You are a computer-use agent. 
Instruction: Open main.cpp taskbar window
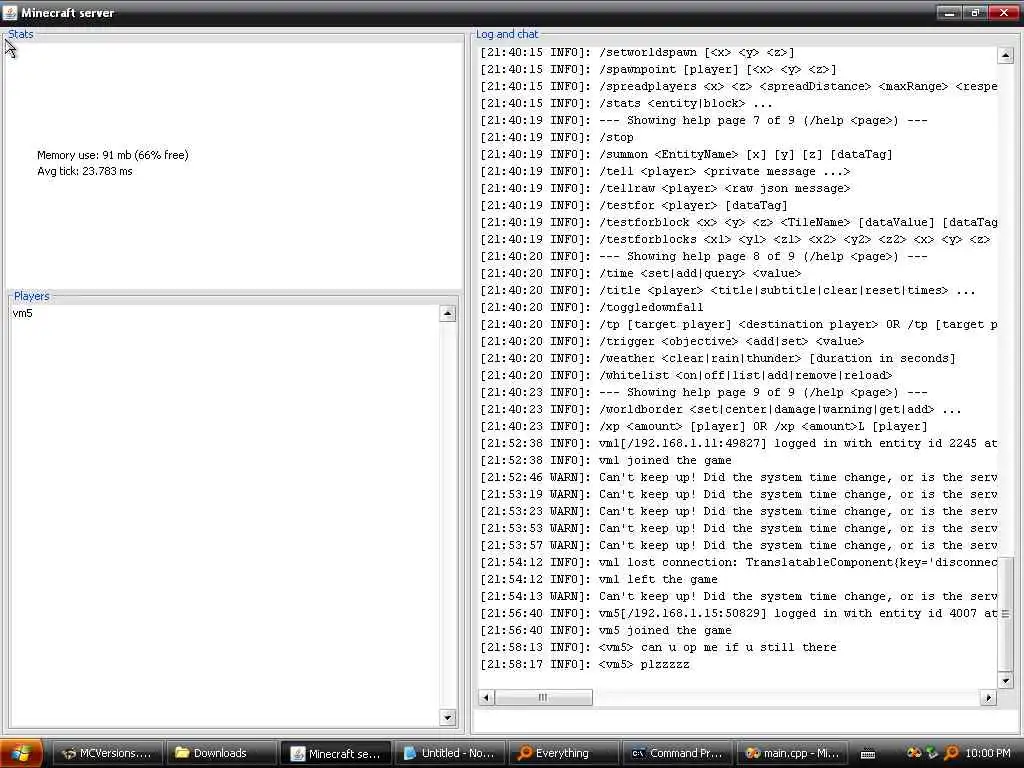click(792, 753)
